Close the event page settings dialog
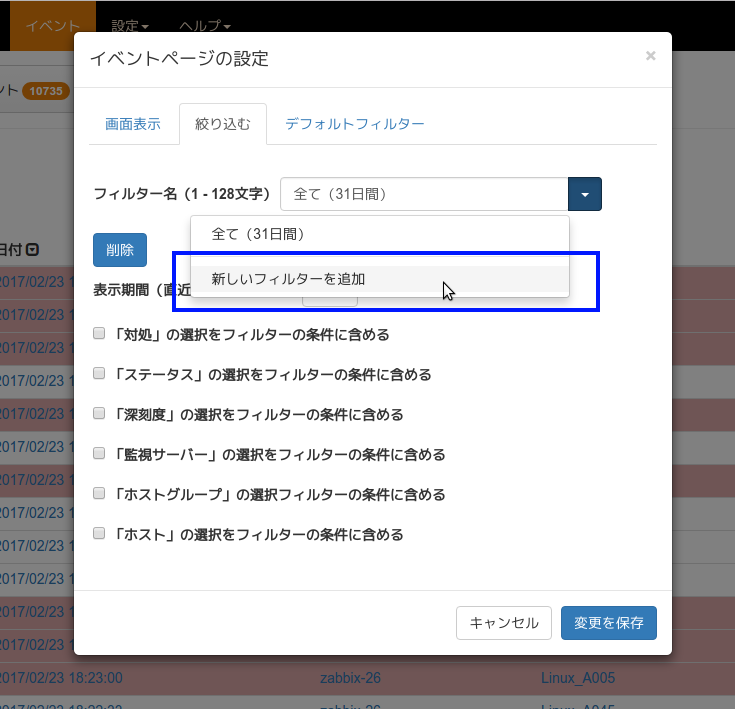 click(x=650, y=56)
